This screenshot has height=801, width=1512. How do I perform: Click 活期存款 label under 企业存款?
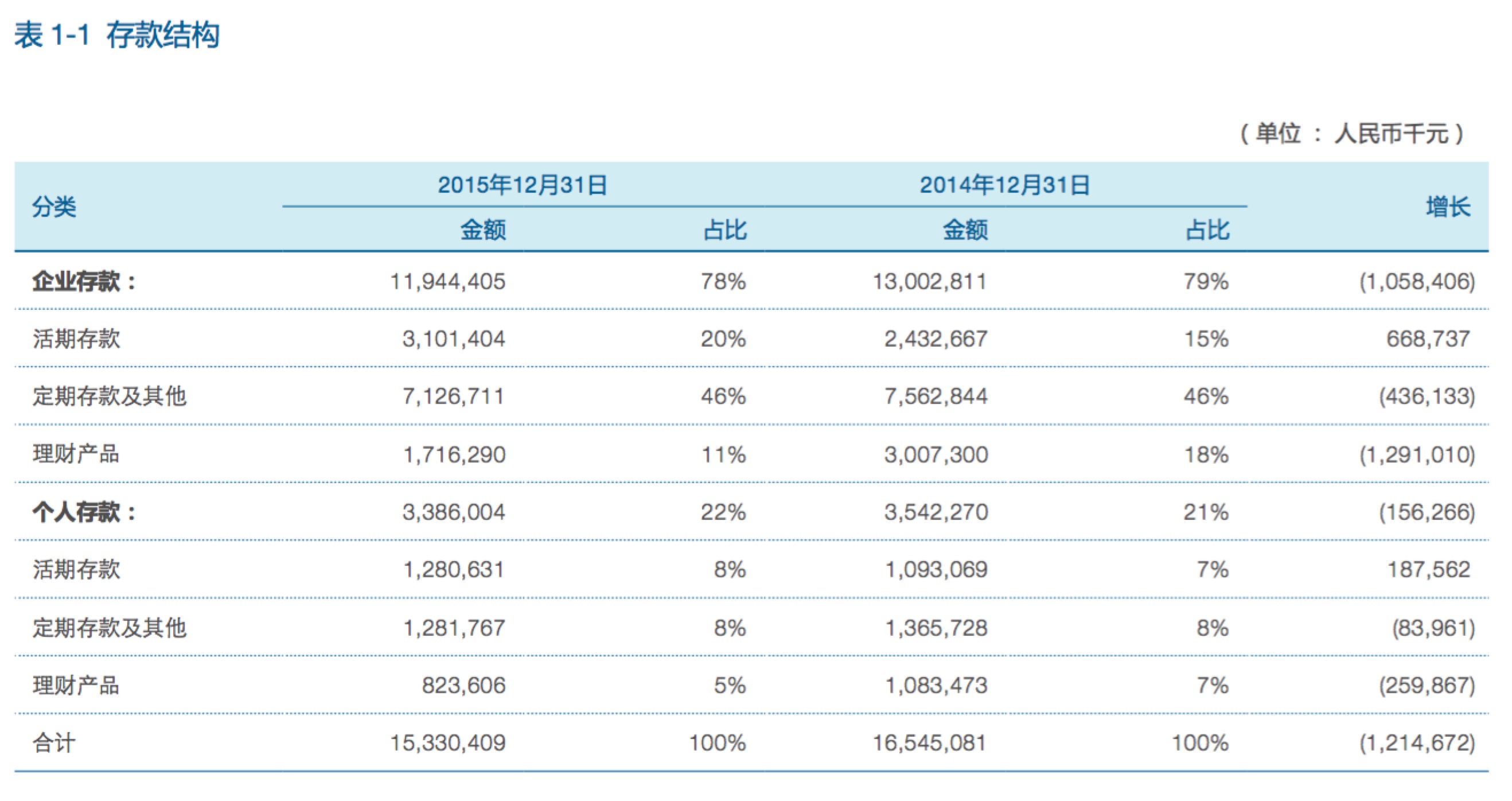(x=76, y=339)
